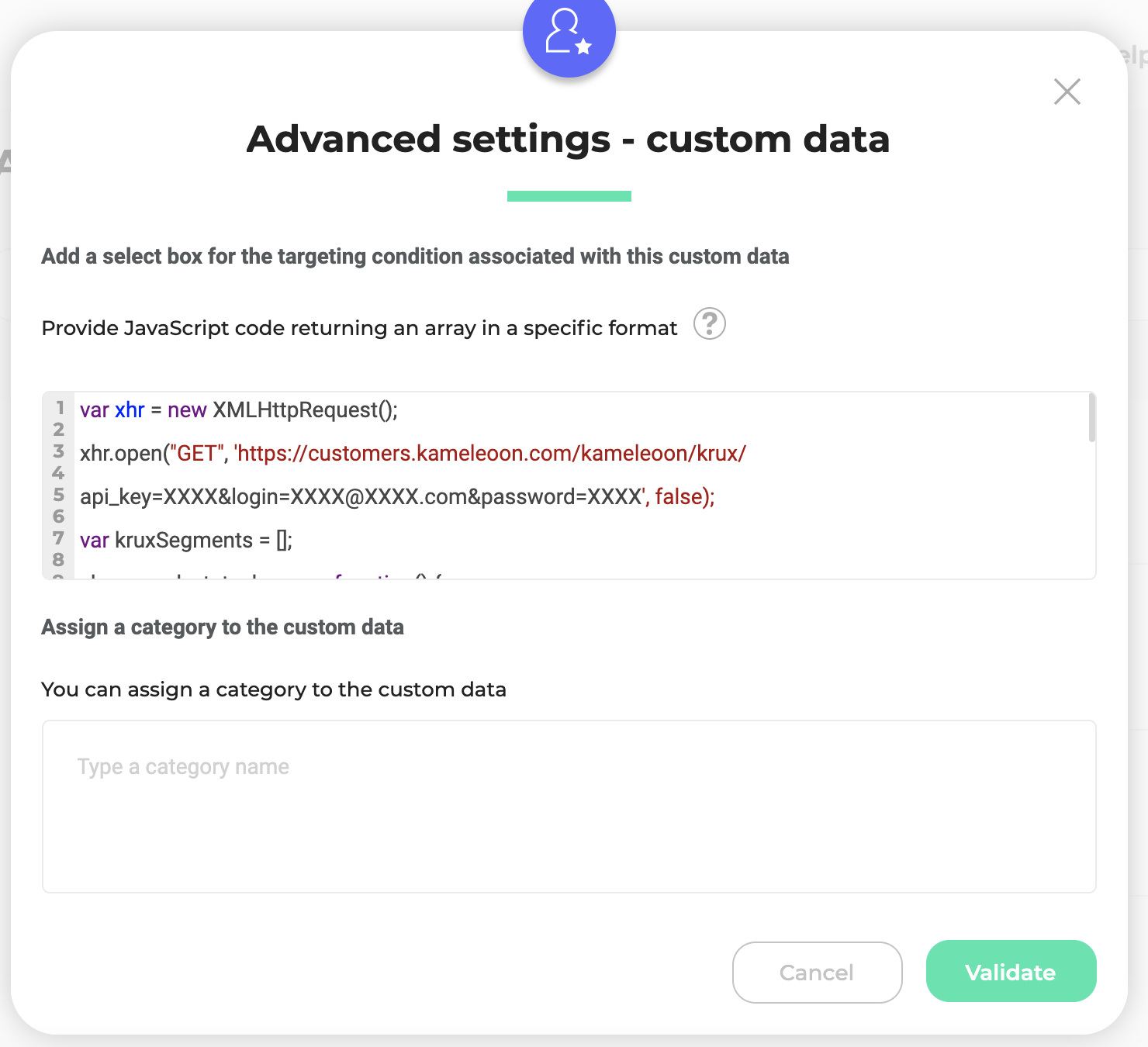Click the custom data user-star icon
The height and width of the screenshot is (1047, 1148).
(x=569, y=33)
